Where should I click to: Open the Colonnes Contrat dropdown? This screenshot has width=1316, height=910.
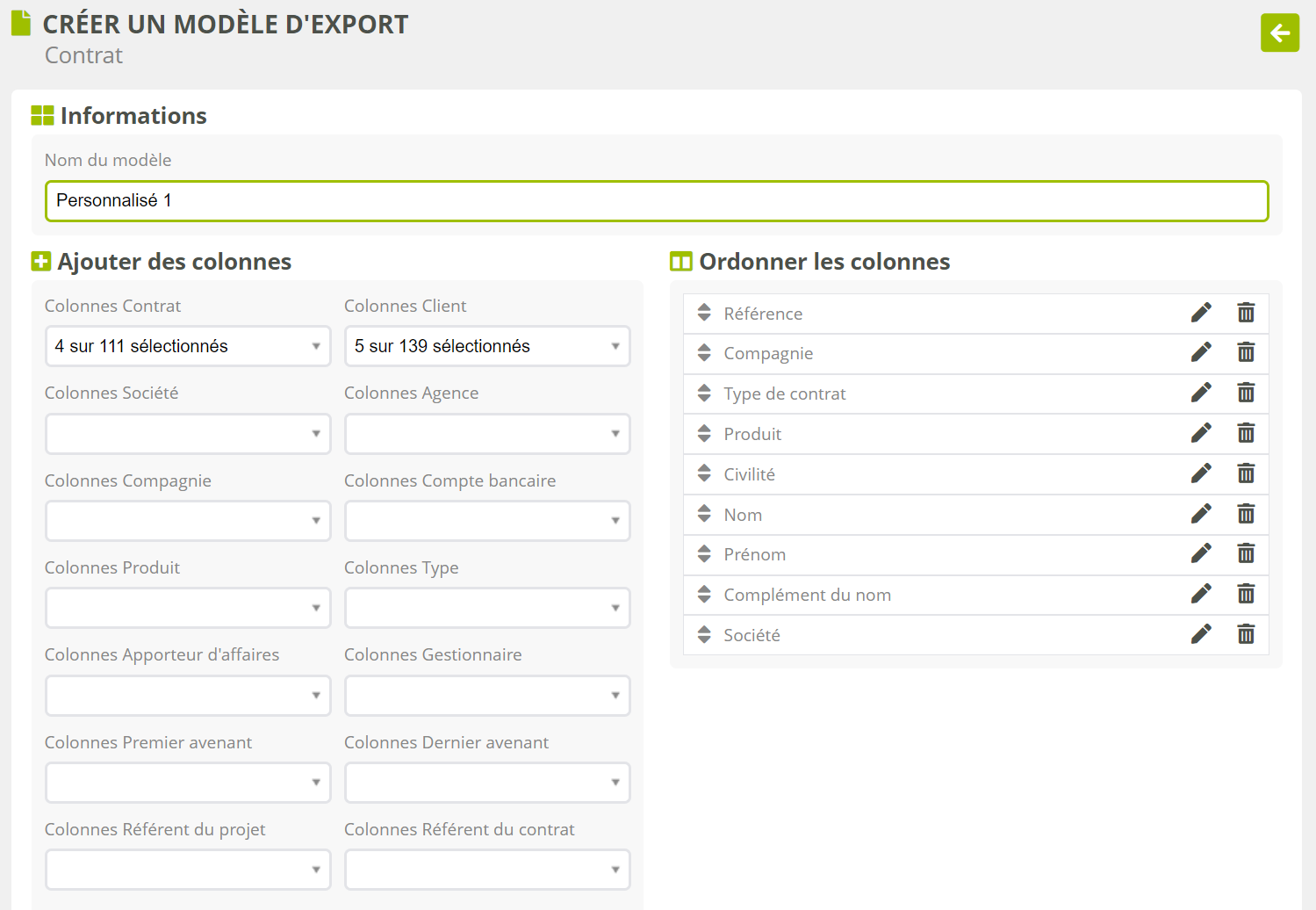tap(188, 346)
